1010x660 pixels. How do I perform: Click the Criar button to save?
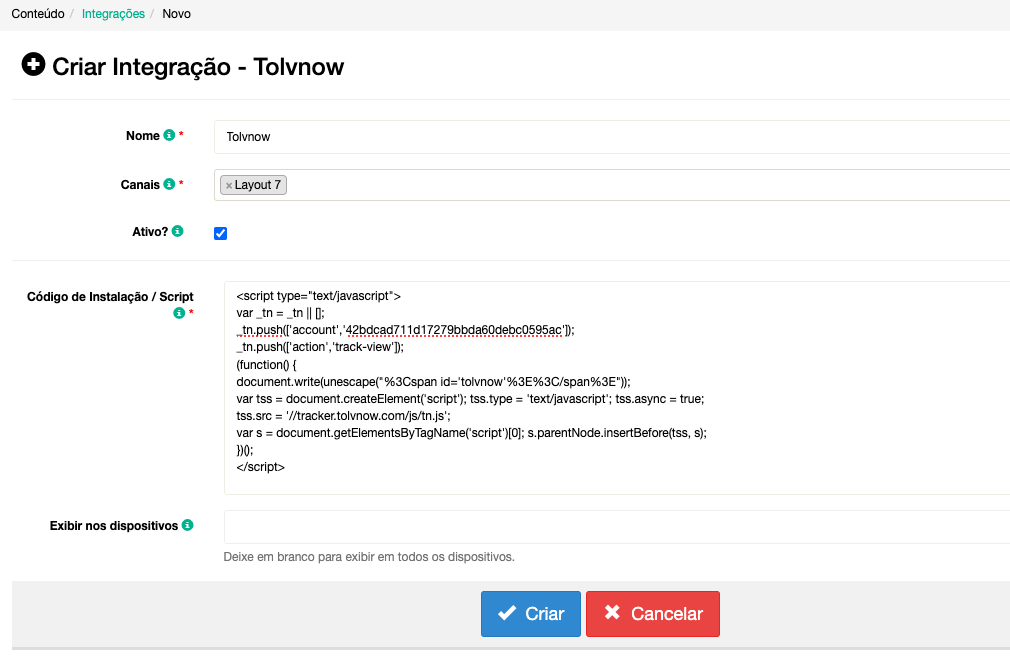531,614
